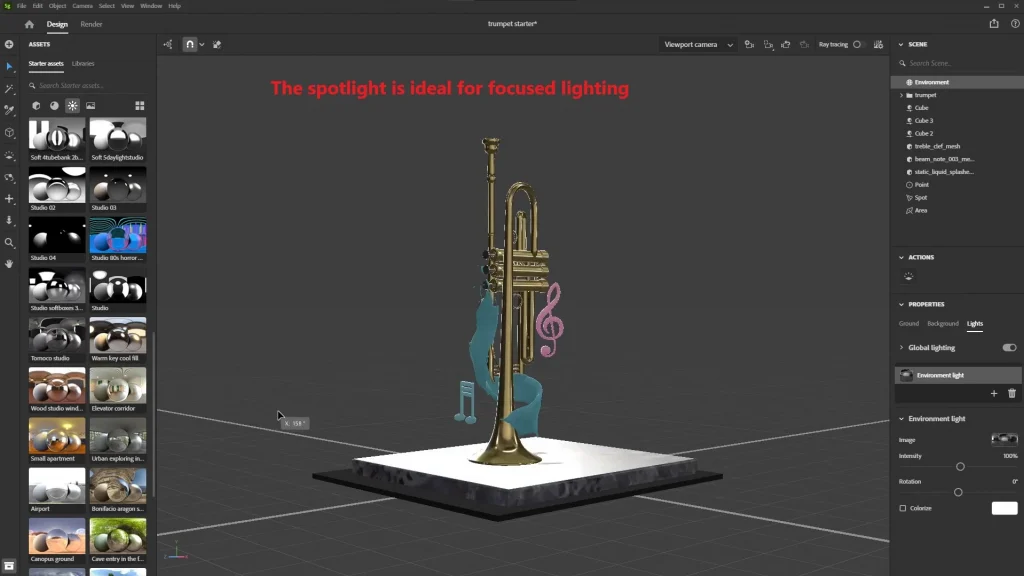Delete the Environment light with the trash icon
Screen dimensions: 1024x576
pos(1012,393)
